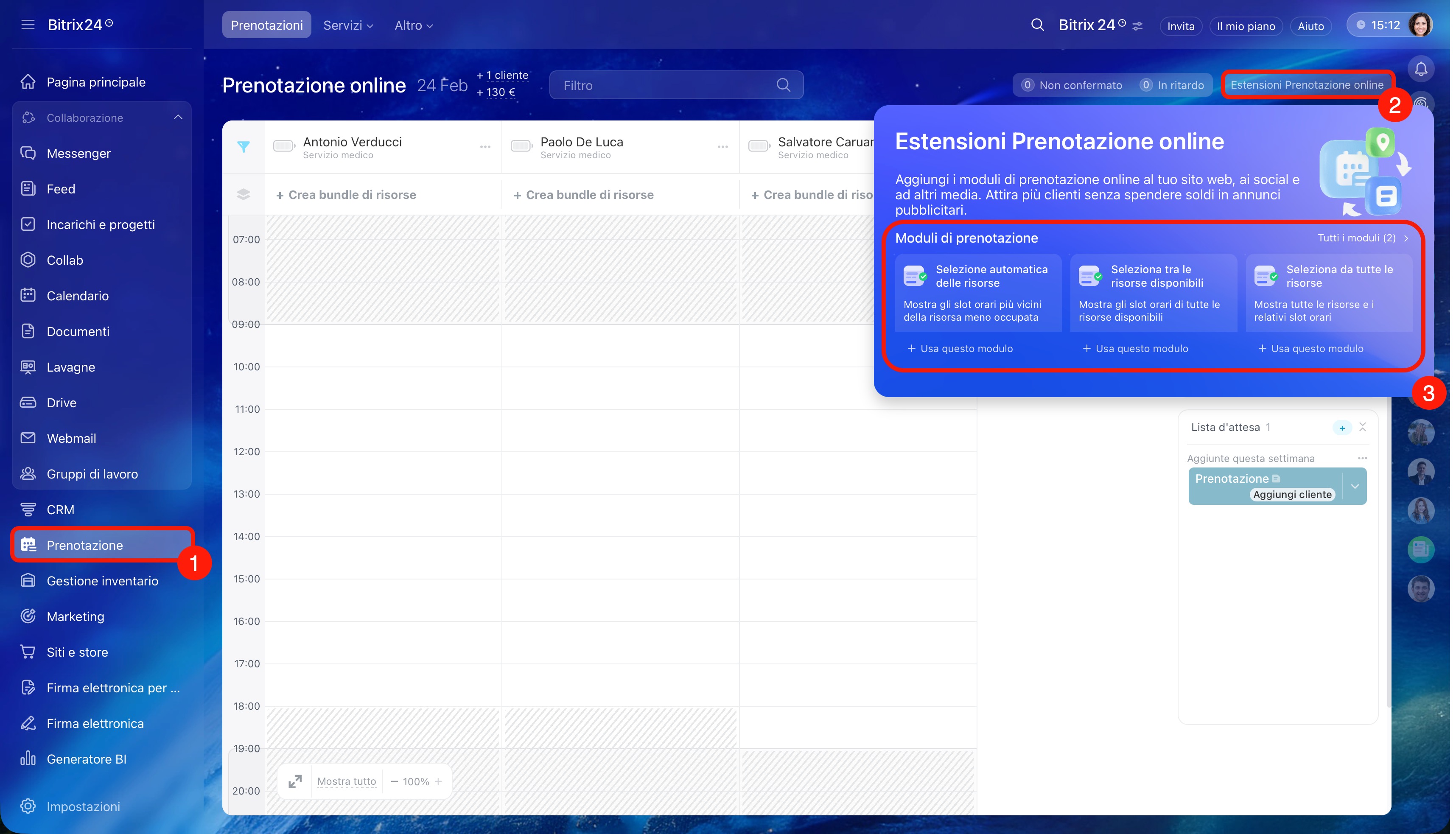Toggle Antonio Verducci resource switch
This screenshot has height=834, width=1456.
pos(283,146)
